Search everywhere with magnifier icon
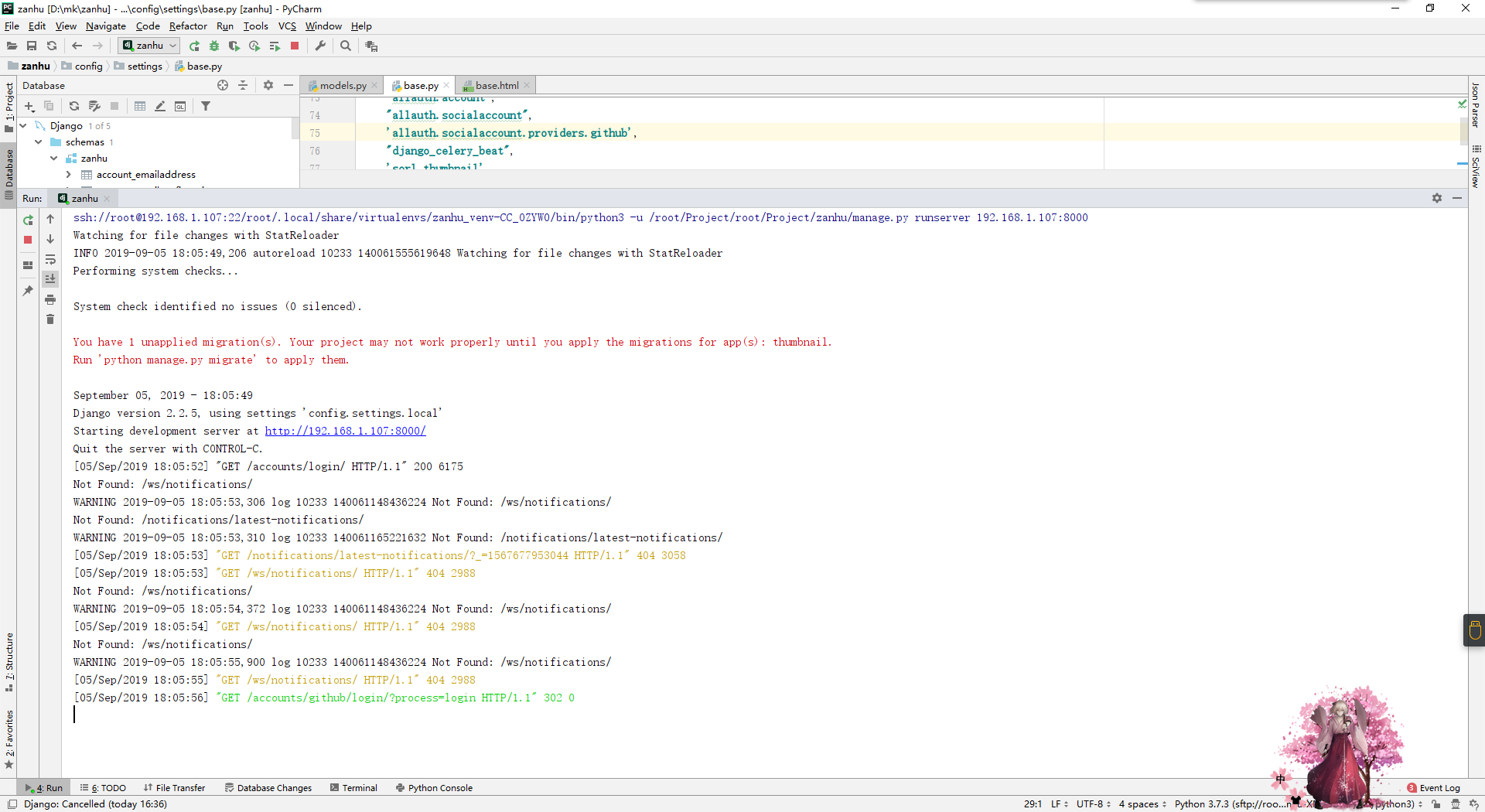Screen dimensions: 1485x812 (346, 46)
